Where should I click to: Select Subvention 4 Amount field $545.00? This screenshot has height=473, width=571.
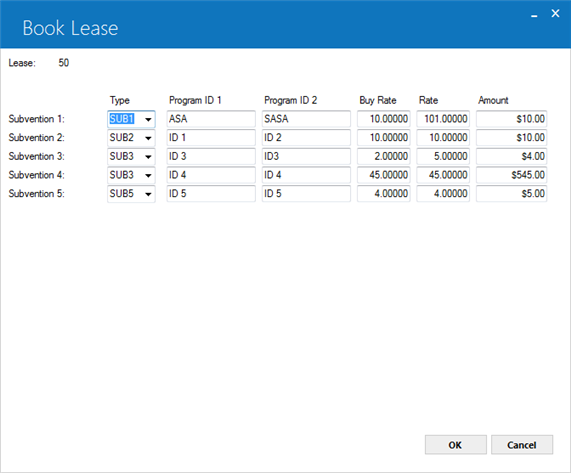point(512,175)
